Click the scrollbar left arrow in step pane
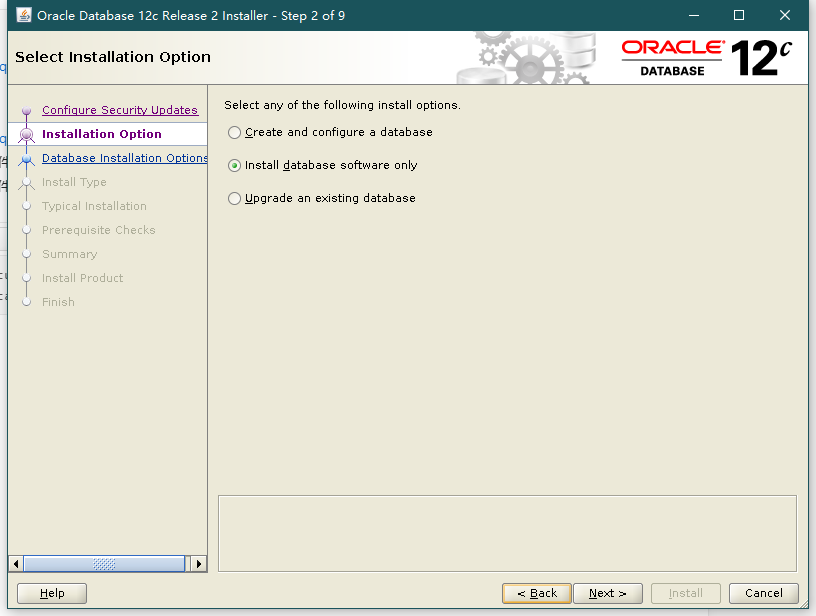 (16, 564)
